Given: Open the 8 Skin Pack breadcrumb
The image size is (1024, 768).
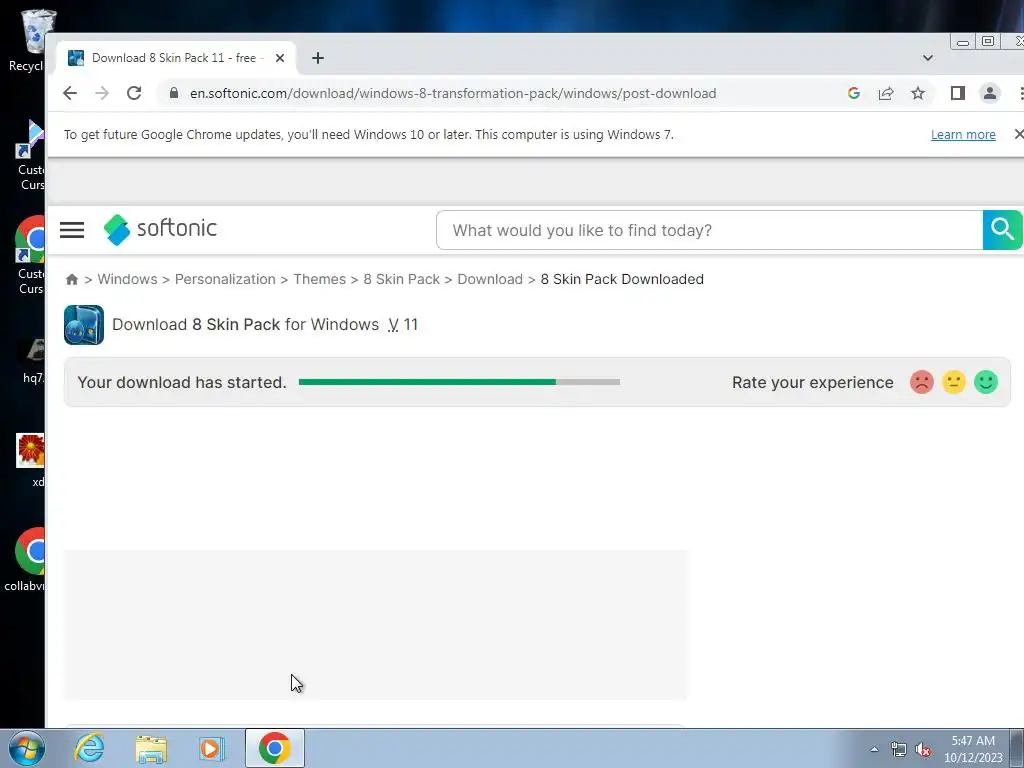Looking at the screenshot, I should (x=402, y=280).
